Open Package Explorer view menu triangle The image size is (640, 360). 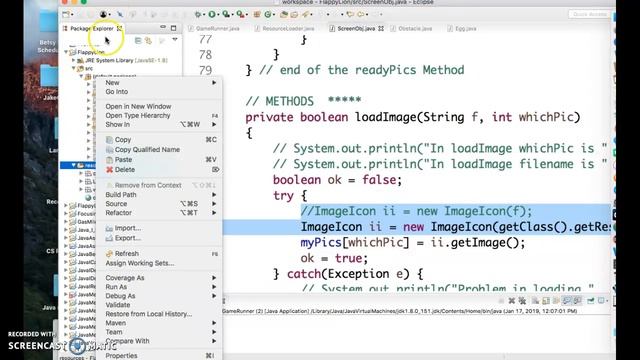click(x=175, y=40)
